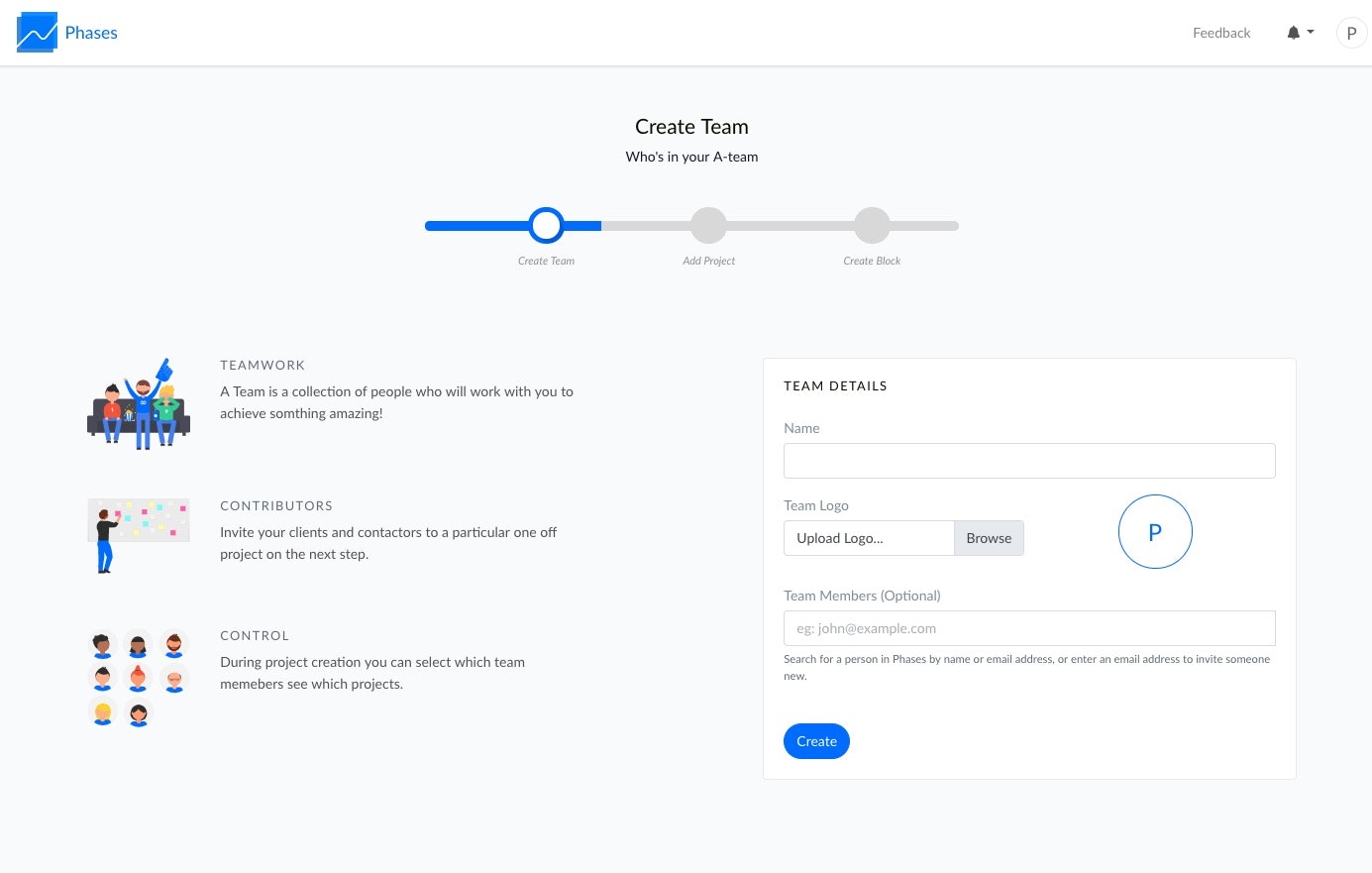Click the 'CONTRIBUTORS' heading

click(276, 506)
